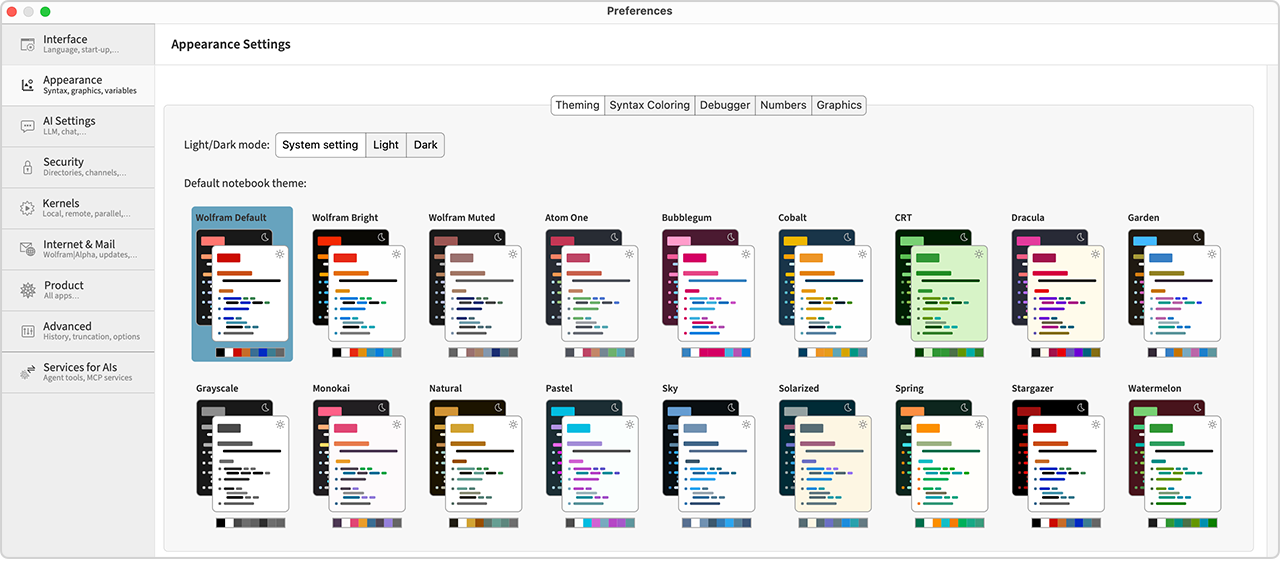Screen dimensions: 1280x561
Task: Click the moon icon on Cobalt dark preview
Action: click(x=848, y=237)
